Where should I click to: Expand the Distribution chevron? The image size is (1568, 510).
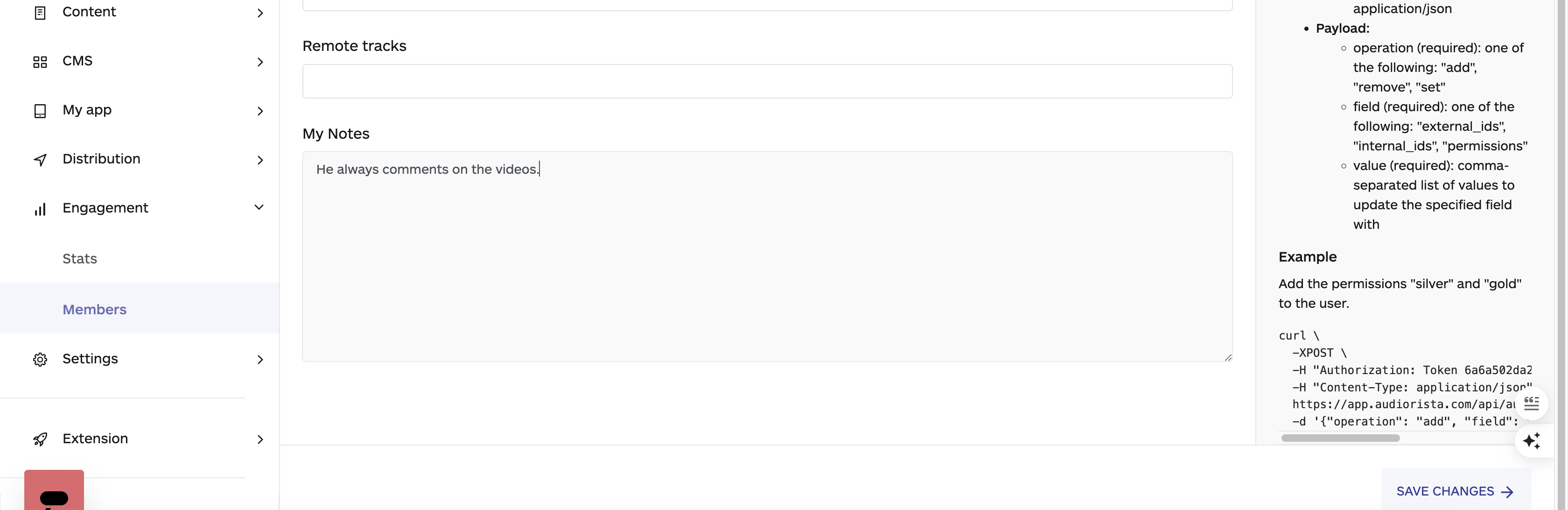click(260, 160)
